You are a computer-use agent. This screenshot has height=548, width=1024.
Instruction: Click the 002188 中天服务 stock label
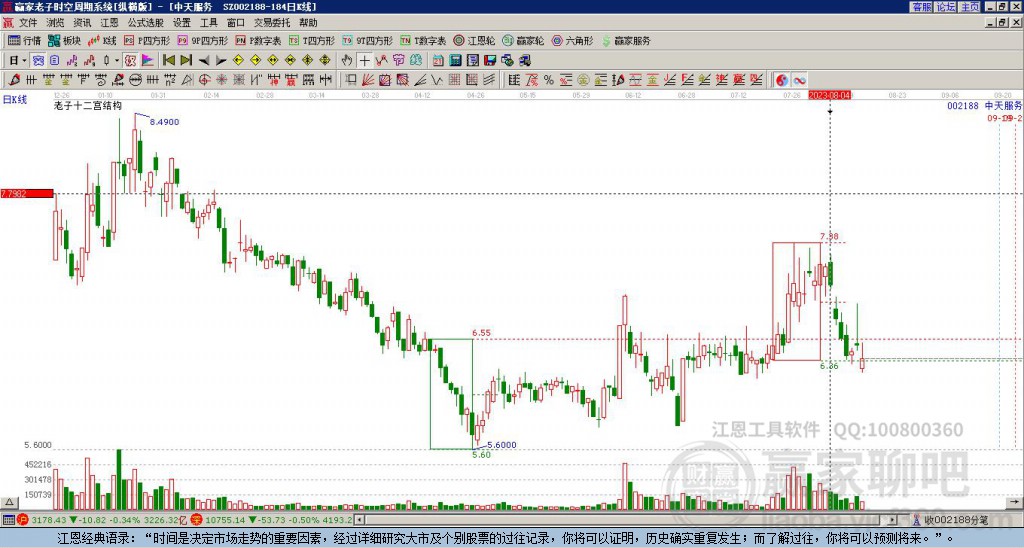[x=984, y=105]
